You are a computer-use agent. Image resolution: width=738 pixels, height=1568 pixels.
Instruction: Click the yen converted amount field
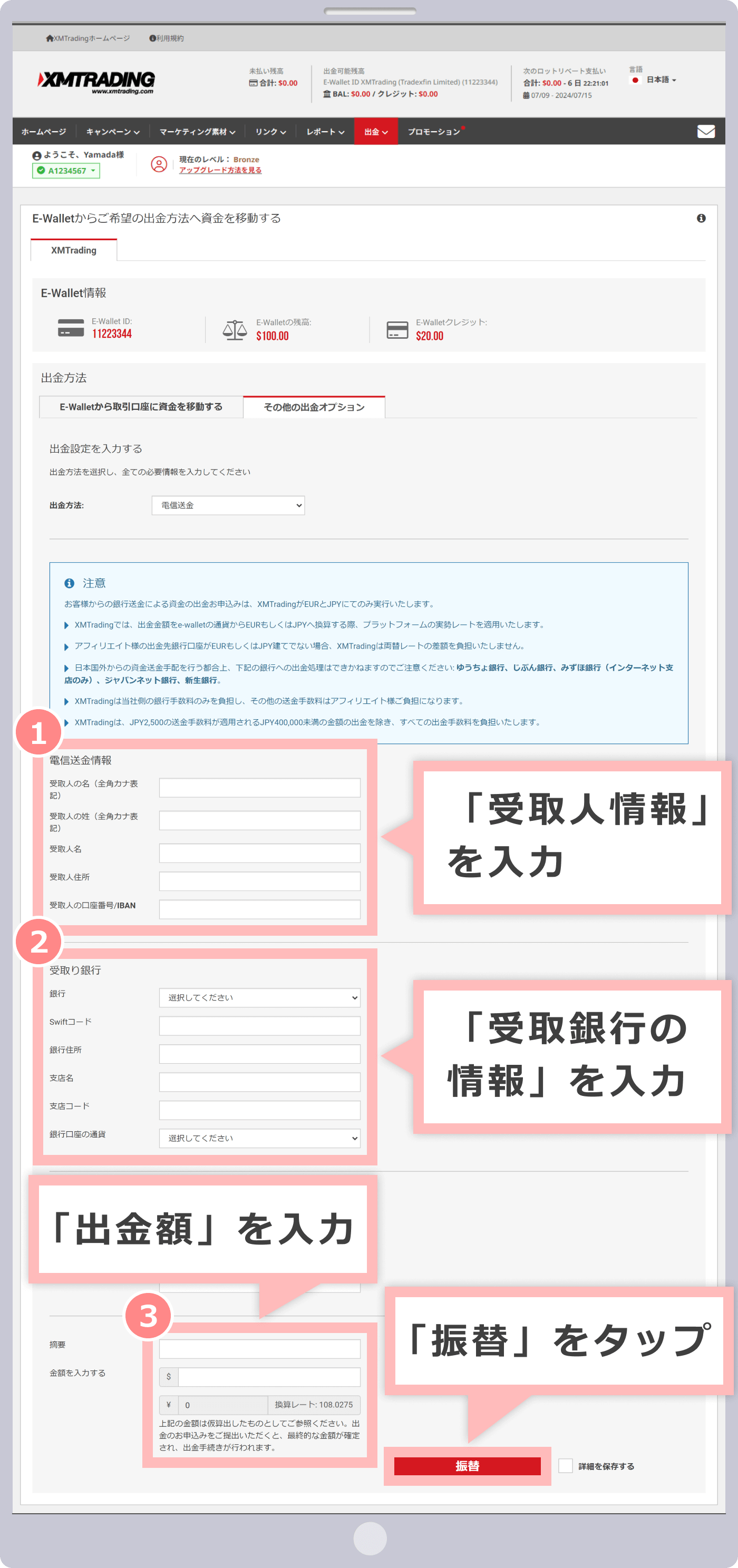(x=223, y=1405)
